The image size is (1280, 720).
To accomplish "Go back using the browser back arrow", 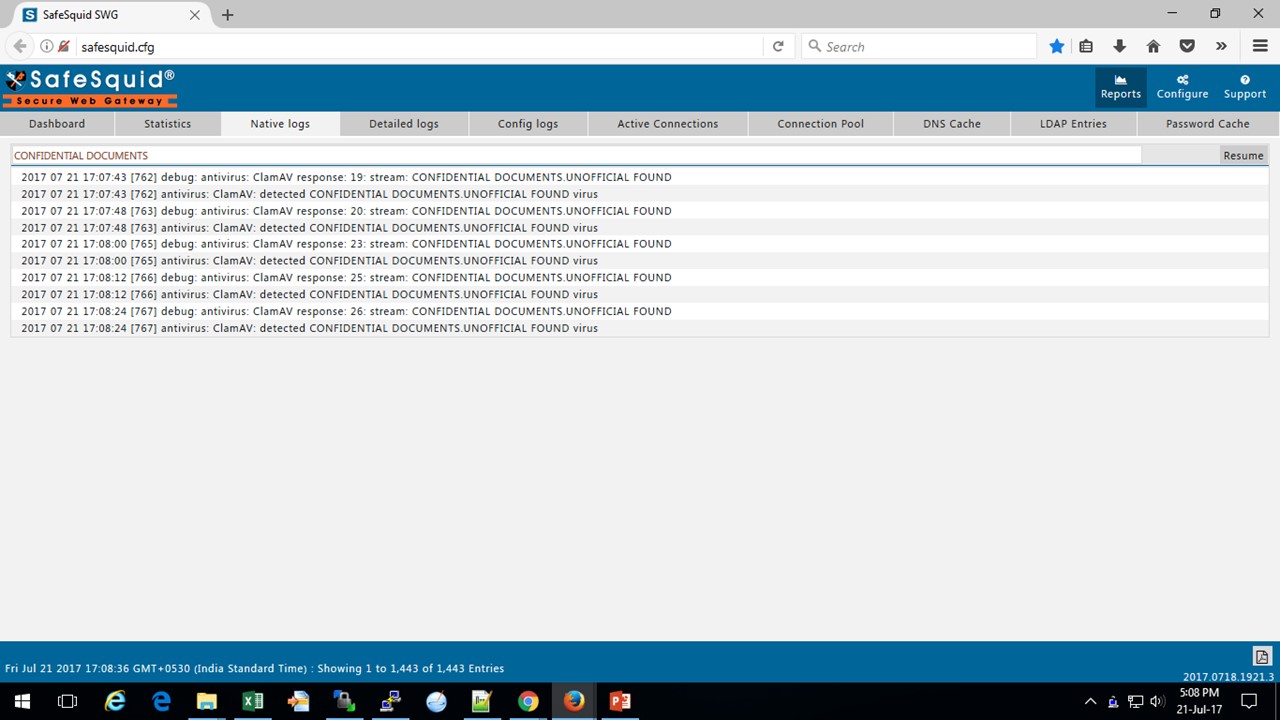I will point(20,46).
